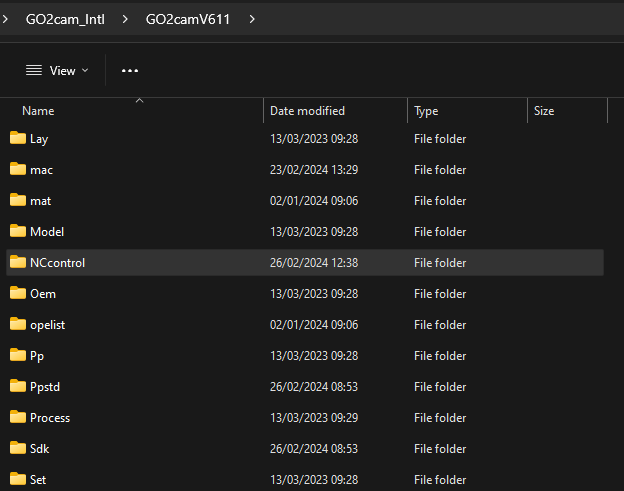Select the Sdk folder name
Viewport: 624px width, 491px height.
pos(39,449)
